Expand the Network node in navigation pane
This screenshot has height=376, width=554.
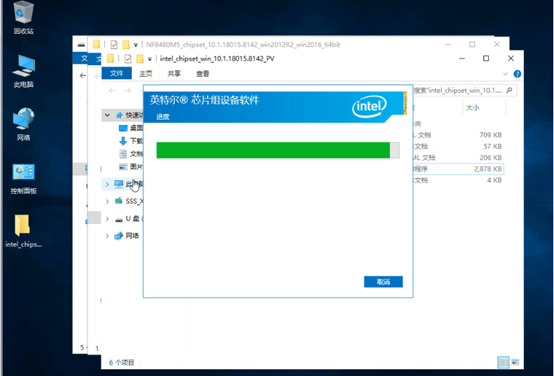pos(107,236)
